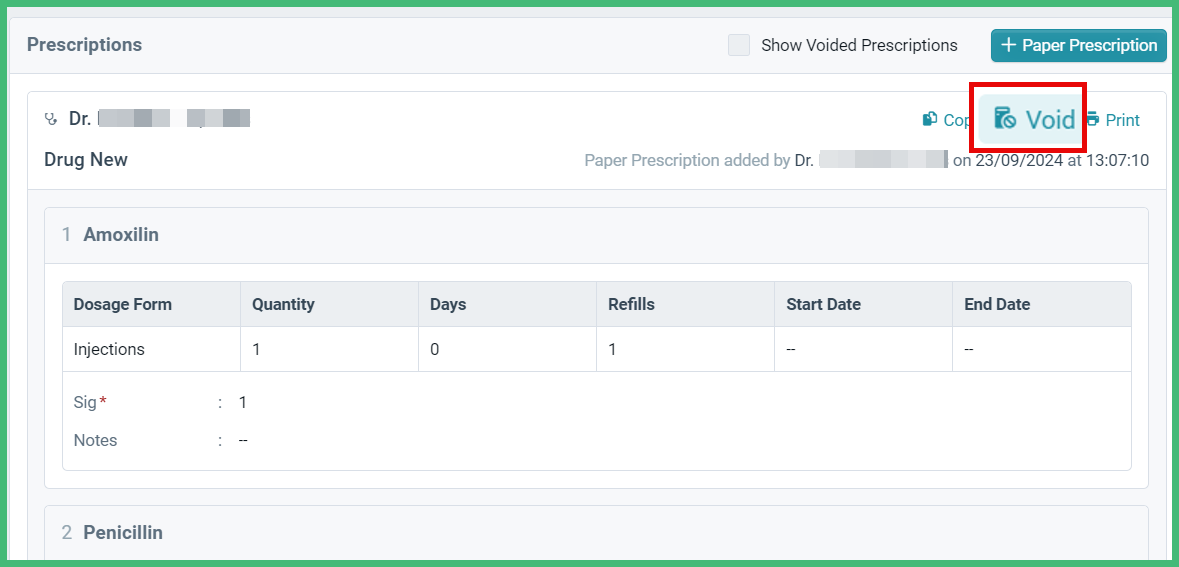Enable Show Voided Prescriptions checkbox
This screenshot has width=1179, height=567.
739,45
